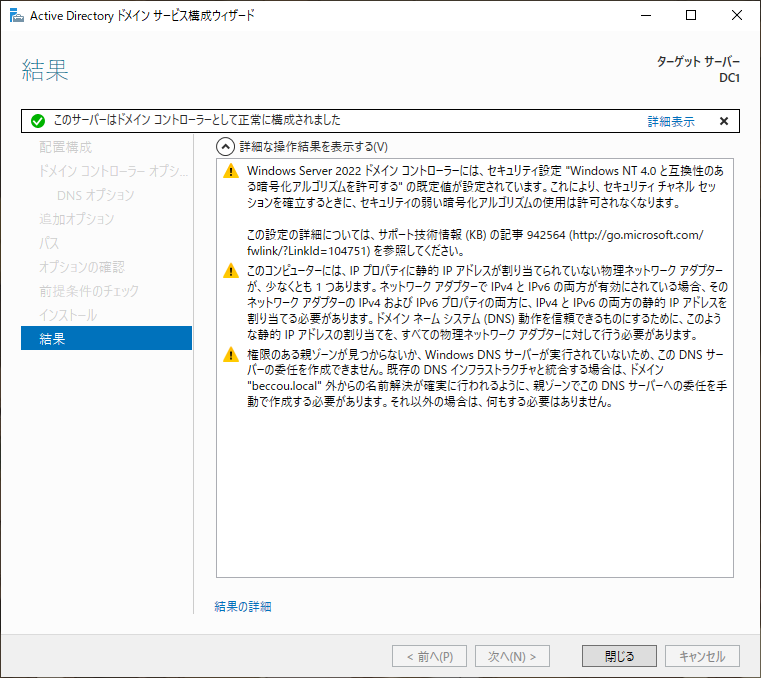The image size is (761, 678).
Task: Click the キャンセル button
Action: pyautogui.click(x=702, y=657)
